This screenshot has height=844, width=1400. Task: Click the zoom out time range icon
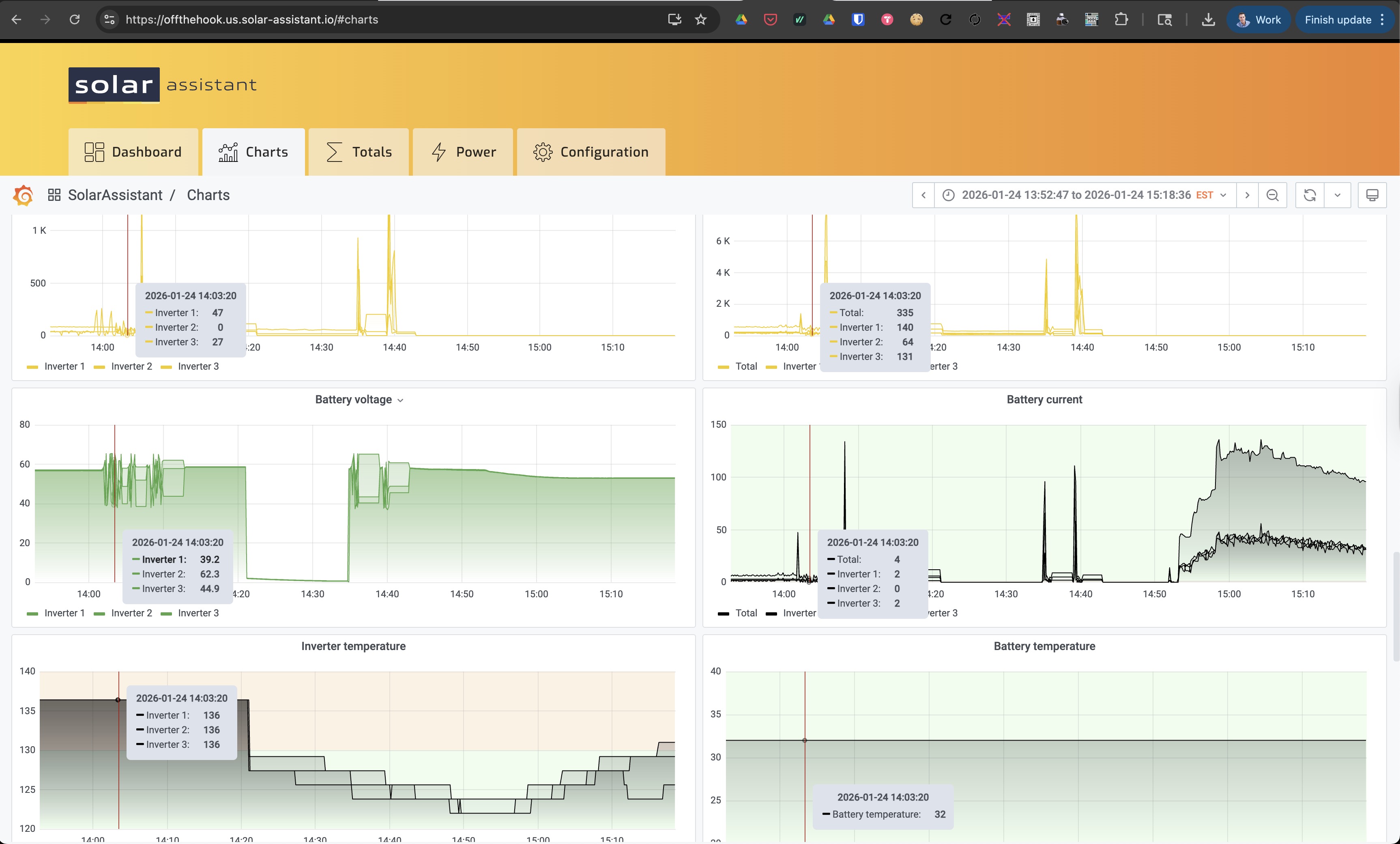[1272, 195]
